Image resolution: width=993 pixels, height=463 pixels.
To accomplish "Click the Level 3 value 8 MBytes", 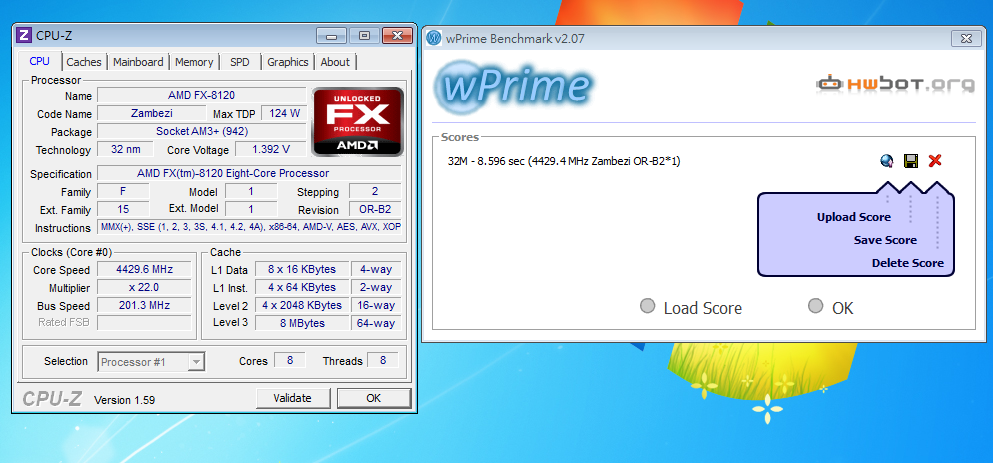I will [x=302, y=323].
